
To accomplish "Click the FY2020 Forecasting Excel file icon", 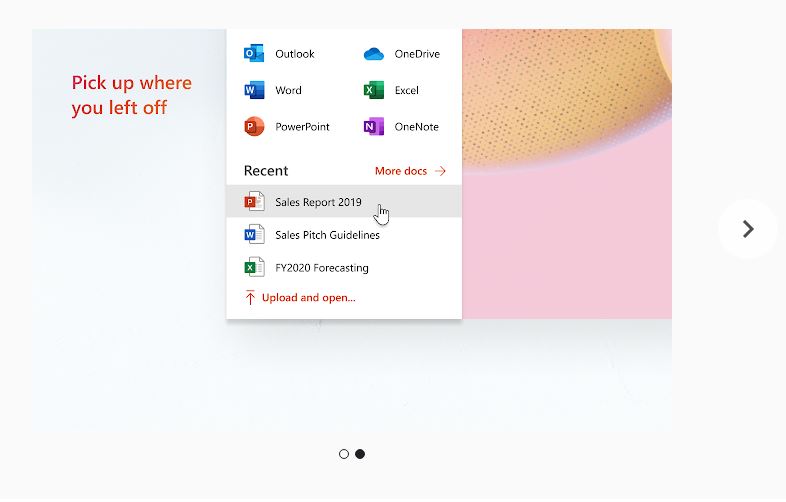I will tap(254, 267).
